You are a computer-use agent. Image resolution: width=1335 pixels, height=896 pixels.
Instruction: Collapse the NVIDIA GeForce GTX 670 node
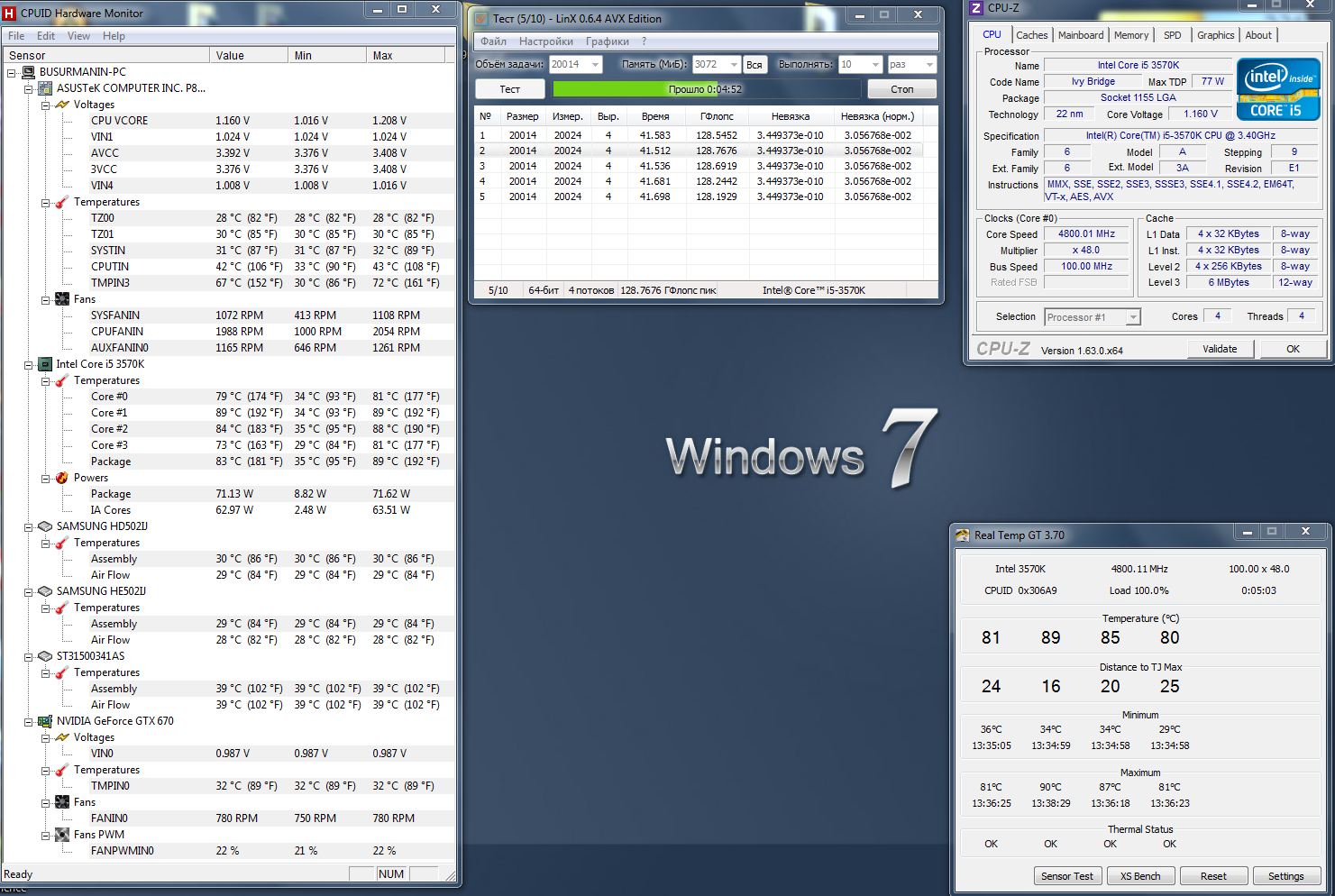point(29,721)
